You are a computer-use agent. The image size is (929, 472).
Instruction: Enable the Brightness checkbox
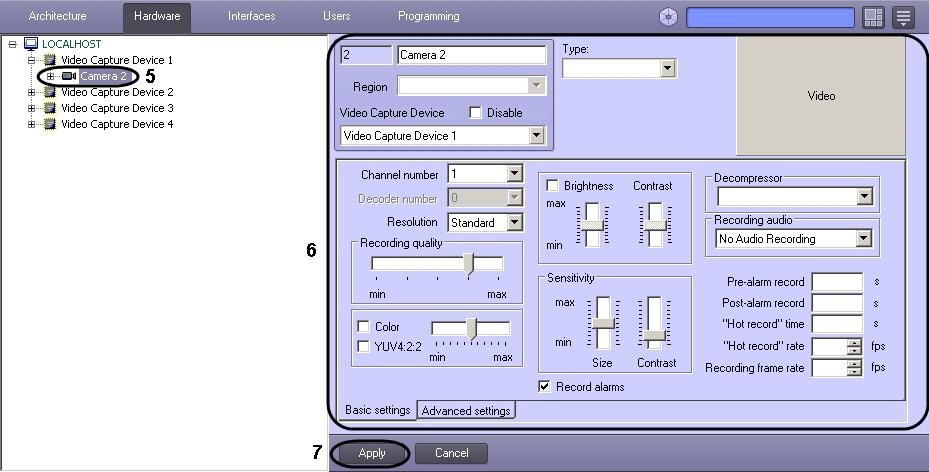pos(553,186)
